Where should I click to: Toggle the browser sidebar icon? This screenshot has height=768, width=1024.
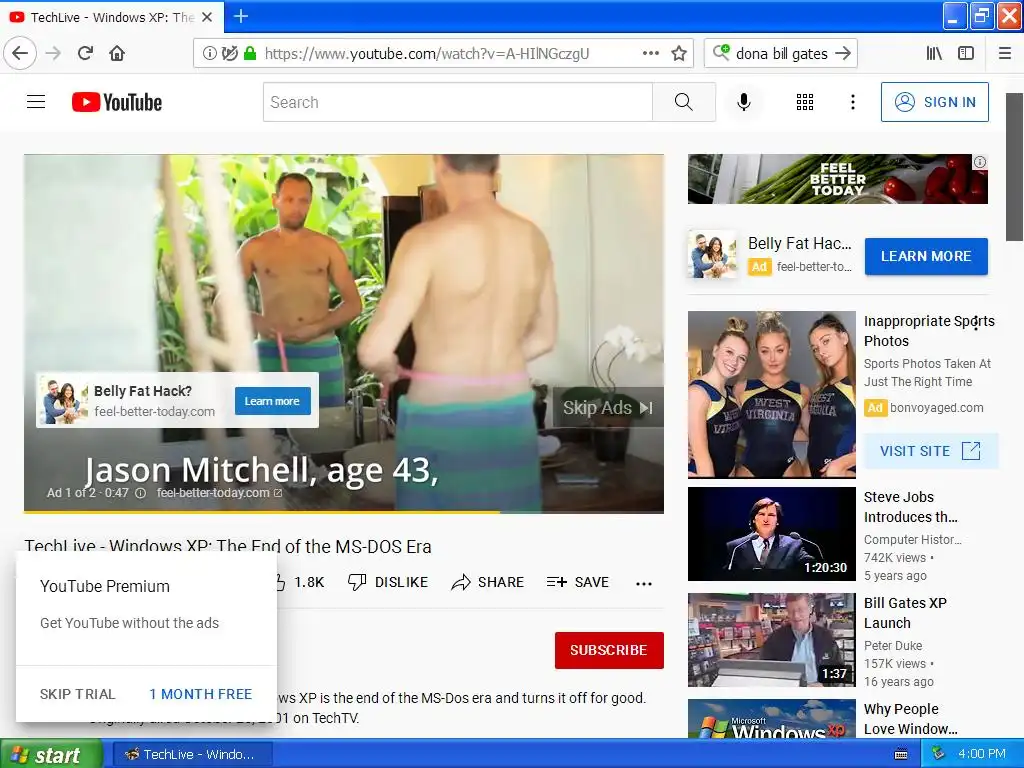966,54
